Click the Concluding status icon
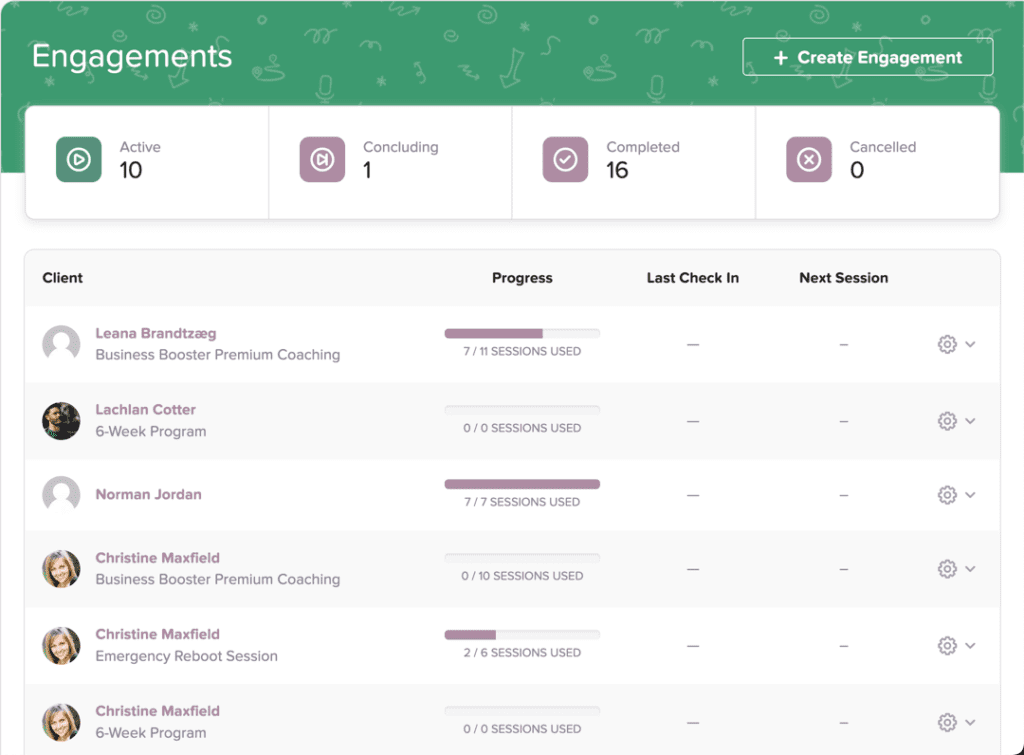The width and height of the screenshot is (1024, 755). pos(322,159)
